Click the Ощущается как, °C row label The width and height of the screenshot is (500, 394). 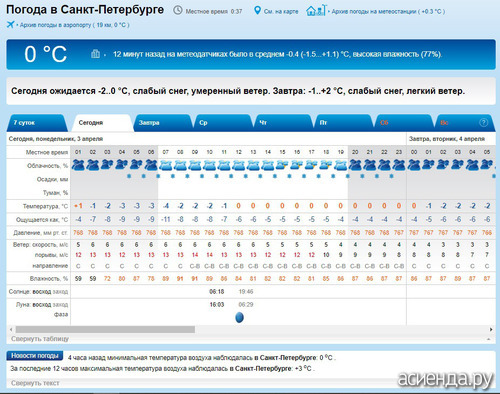point(42,220)
